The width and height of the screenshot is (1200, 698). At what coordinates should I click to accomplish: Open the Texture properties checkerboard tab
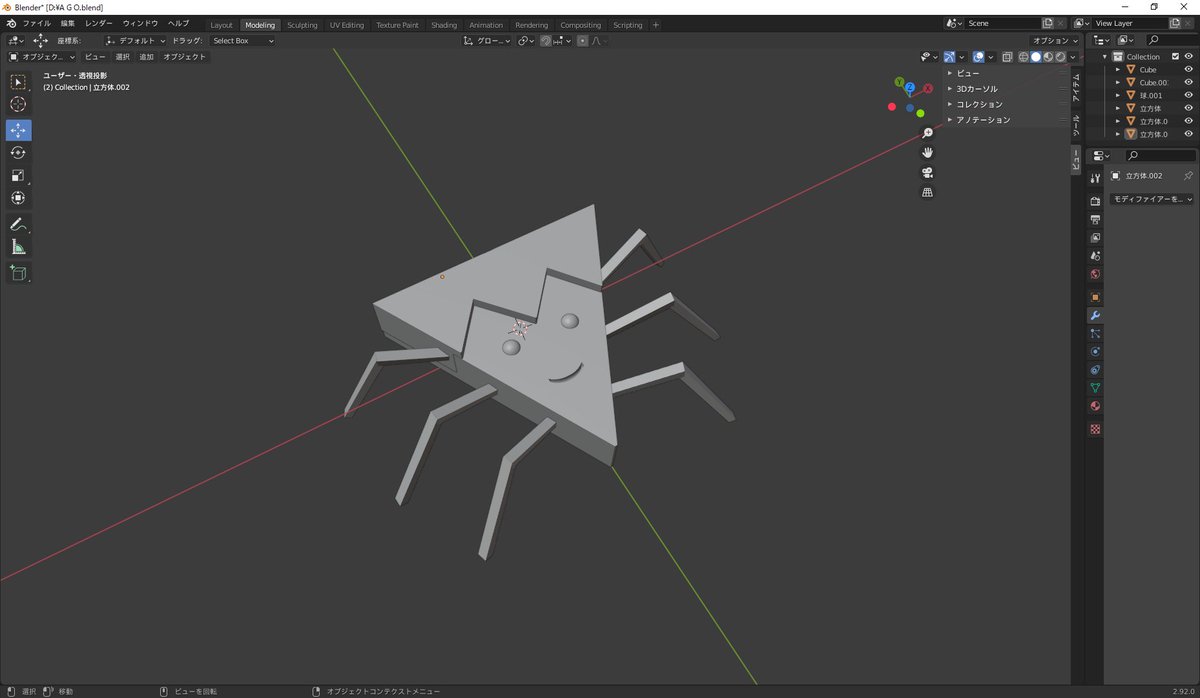tap(1095, 428)
